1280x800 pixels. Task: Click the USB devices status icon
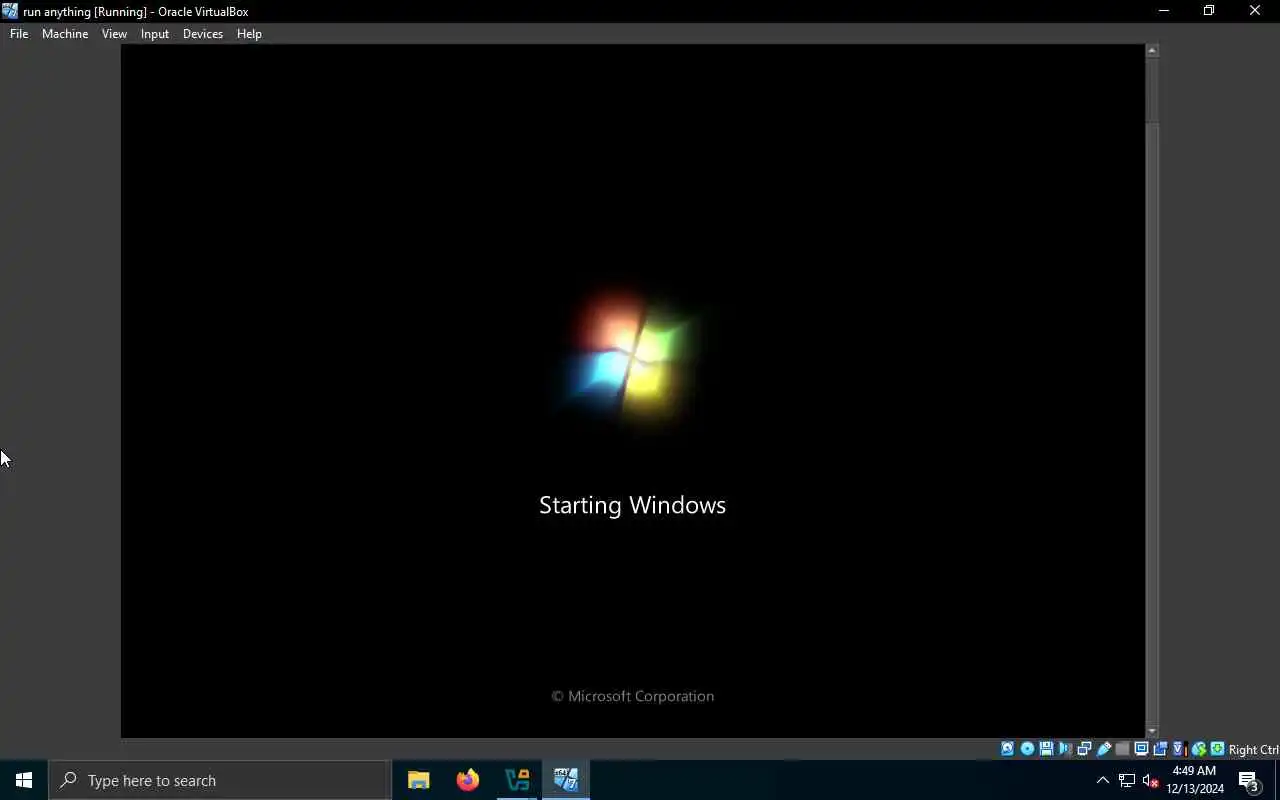click(x=1103, y=749)
